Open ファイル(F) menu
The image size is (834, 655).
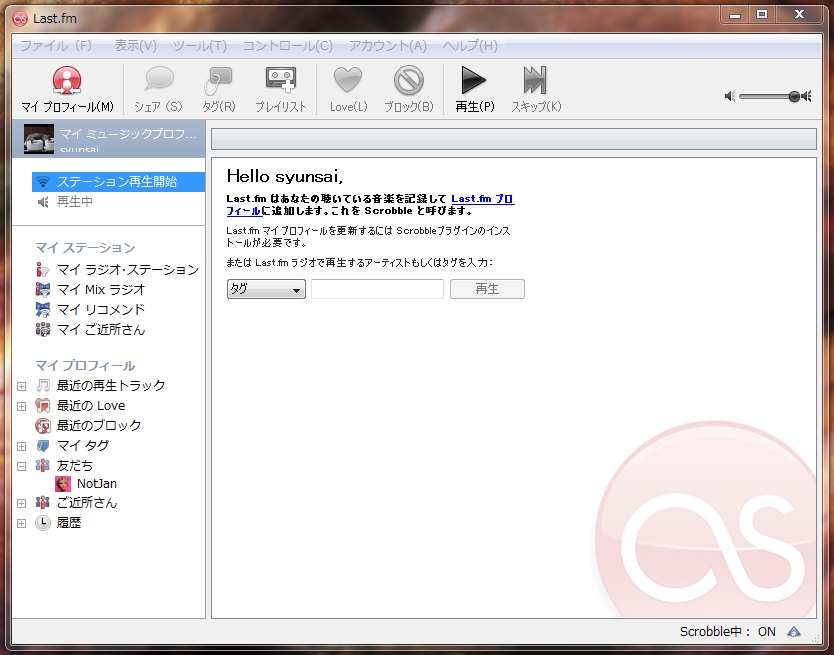[x=56, y=46]
